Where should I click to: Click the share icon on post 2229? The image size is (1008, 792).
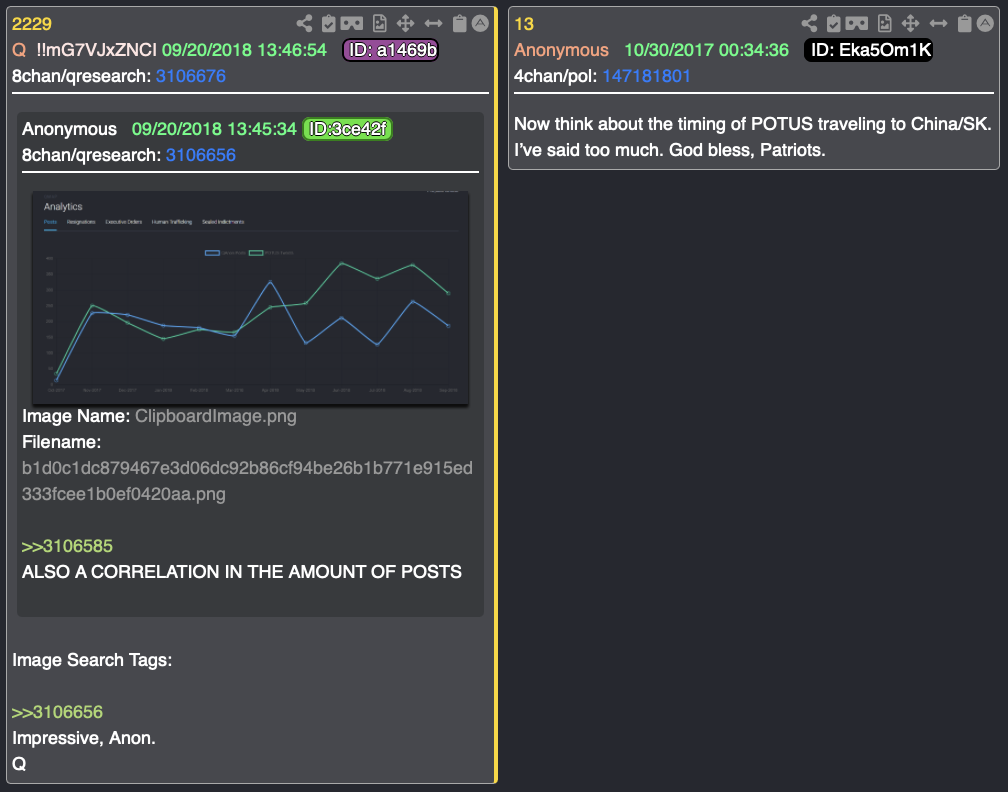(x=304, y=24)
